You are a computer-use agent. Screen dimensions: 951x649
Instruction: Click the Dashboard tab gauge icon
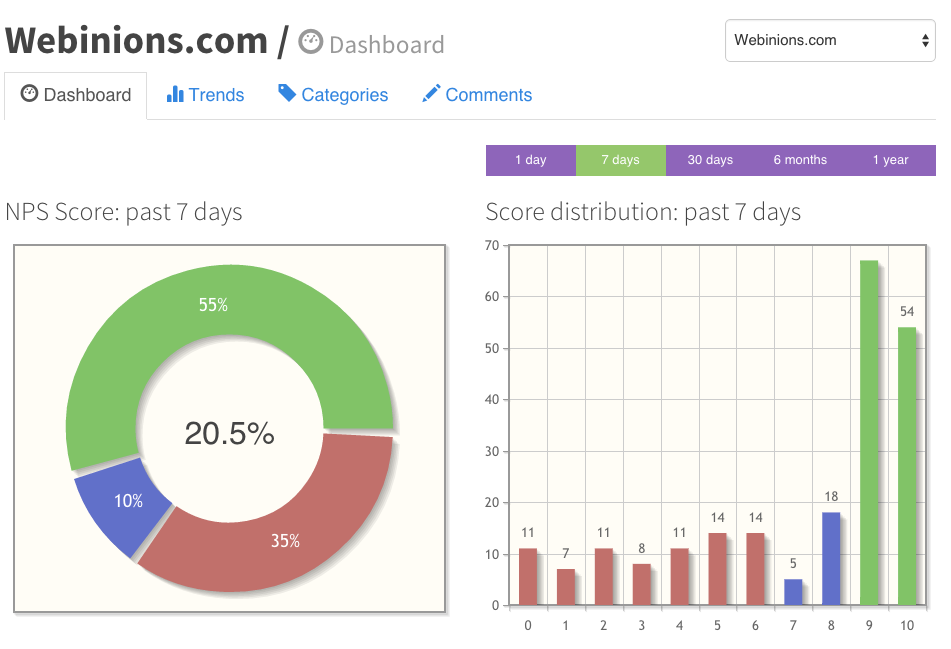click(29, 94)
